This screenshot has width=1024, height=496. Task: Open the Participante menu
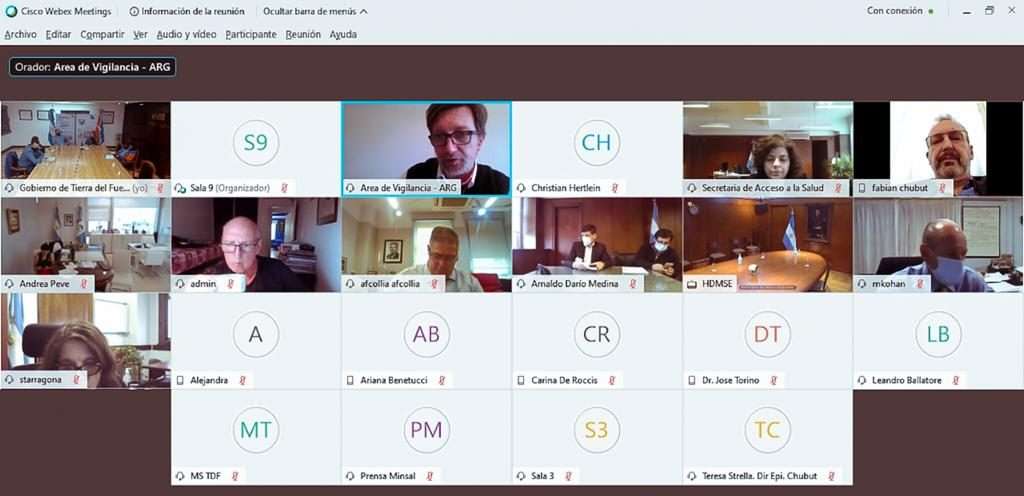pos(251,35)
